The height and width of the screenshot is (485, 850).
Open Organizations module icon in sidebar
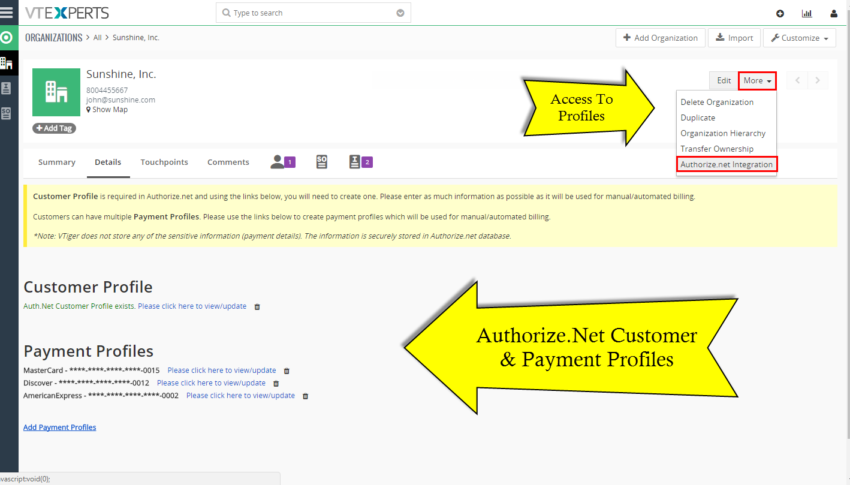[7, 63]
